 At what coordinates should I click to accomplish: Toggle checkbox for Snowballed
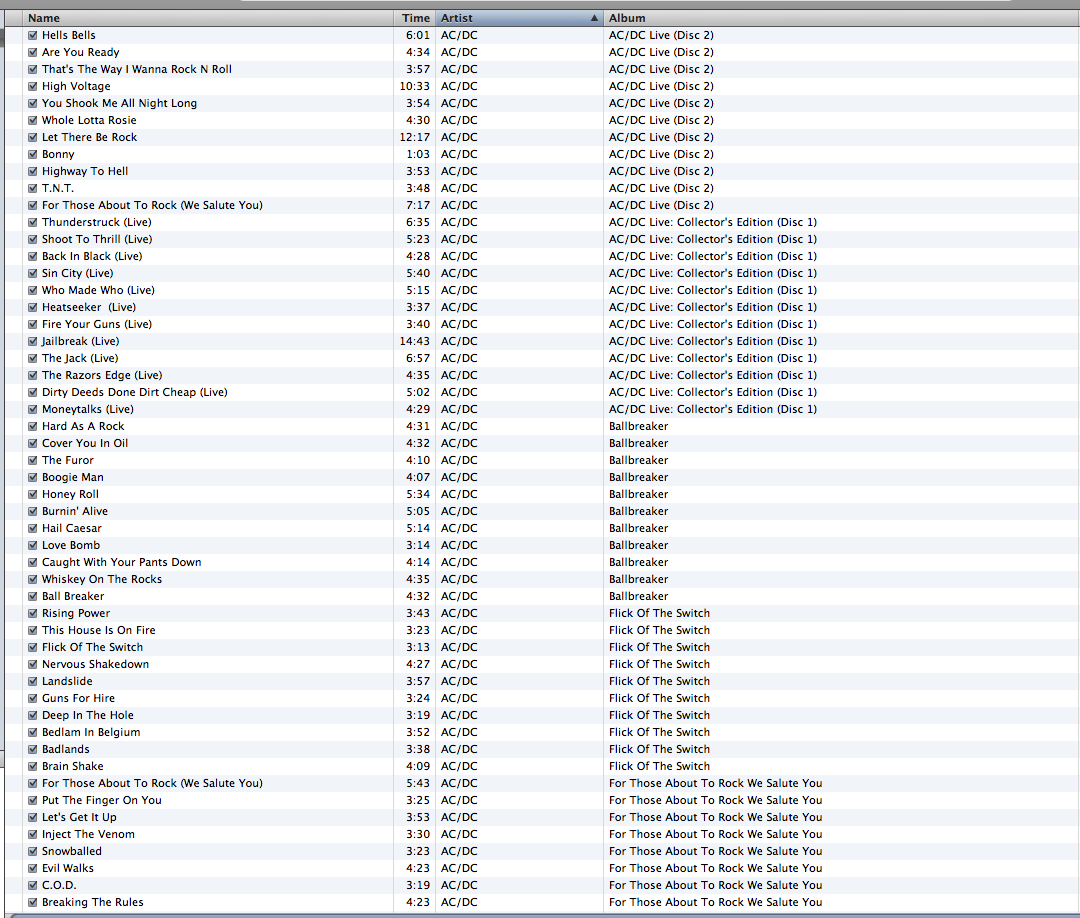(32, 851)
